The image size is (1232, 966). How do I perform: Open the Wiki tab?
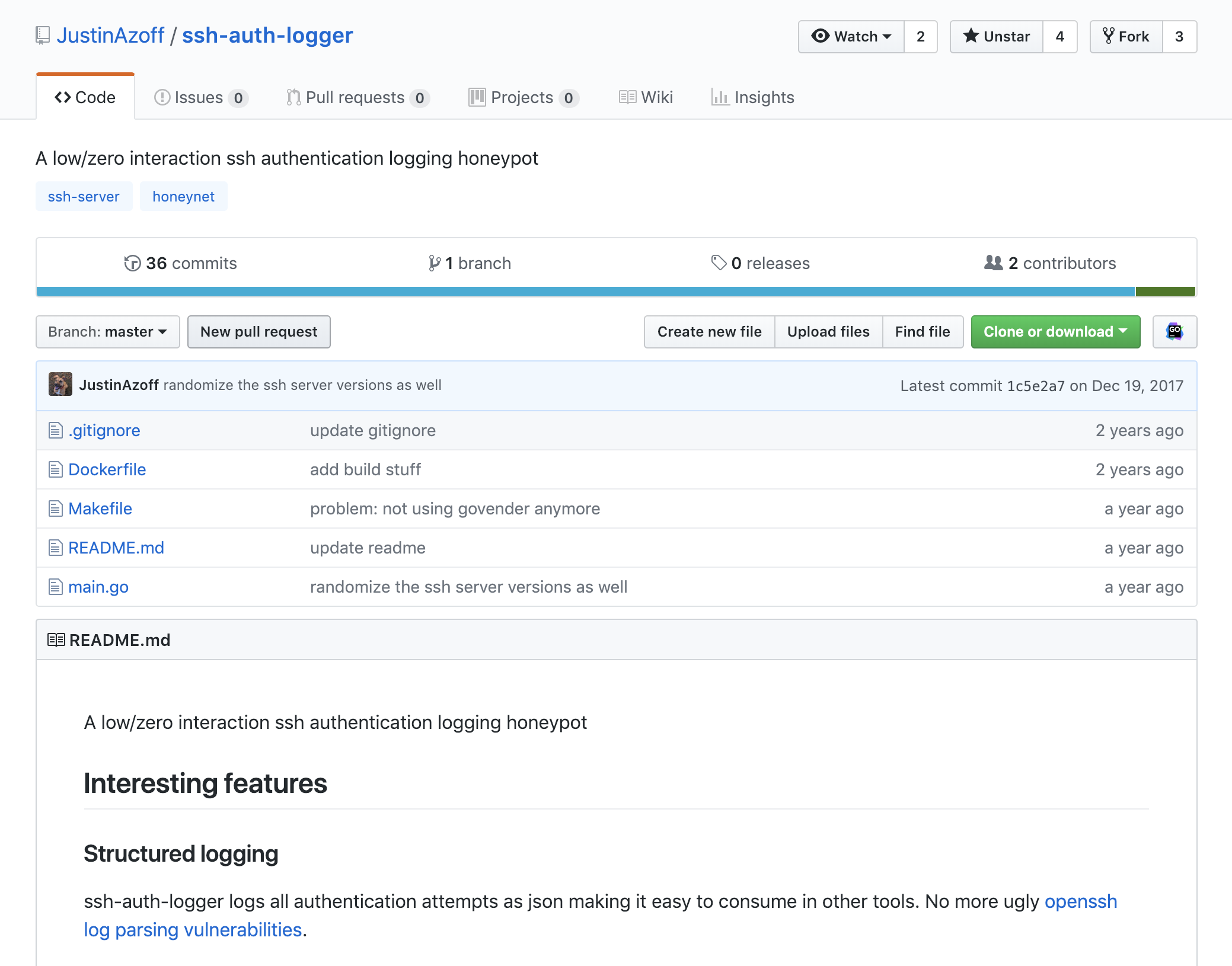[x=646, y=97]
